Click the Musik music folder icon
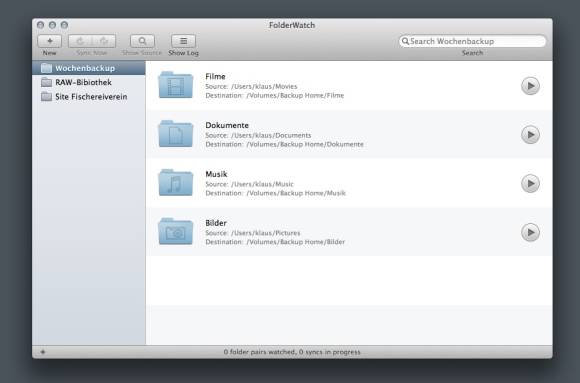Viewport: 580px width, 383px height. click(176, 183)
